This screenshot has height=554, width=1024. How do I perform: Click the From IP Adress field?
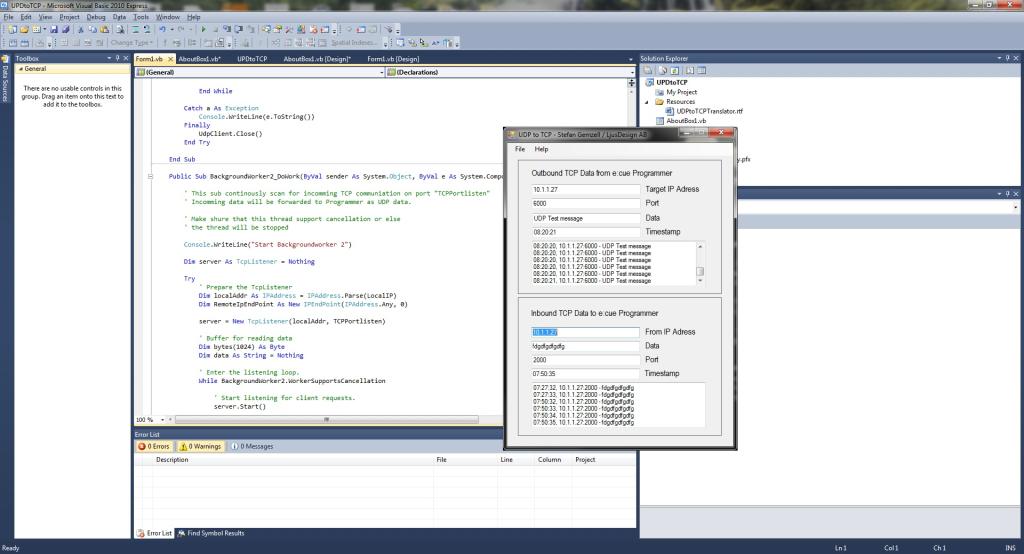585,332
